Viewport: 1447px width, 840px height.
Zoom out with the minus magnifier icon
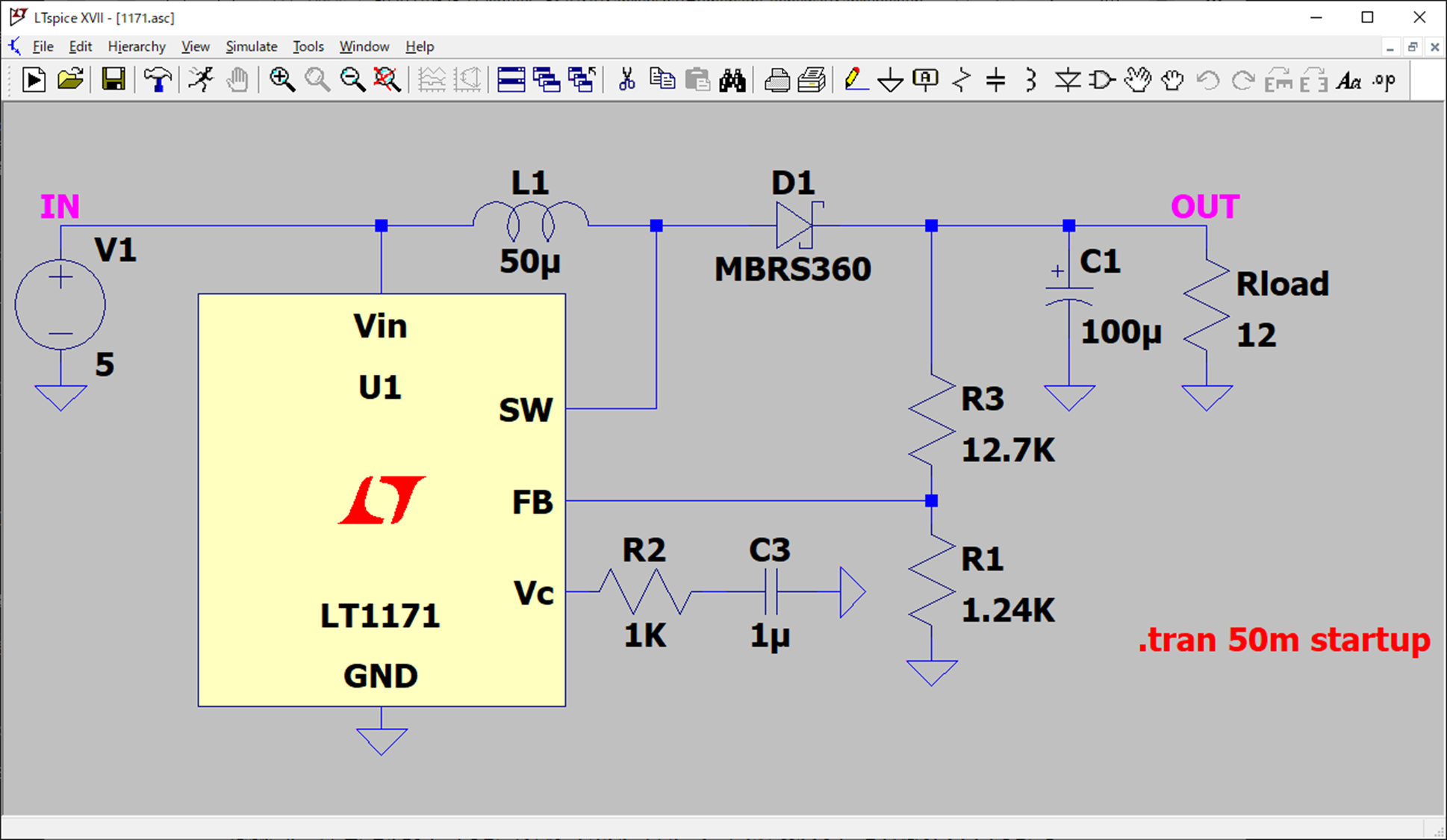click(x=352, y=79)
